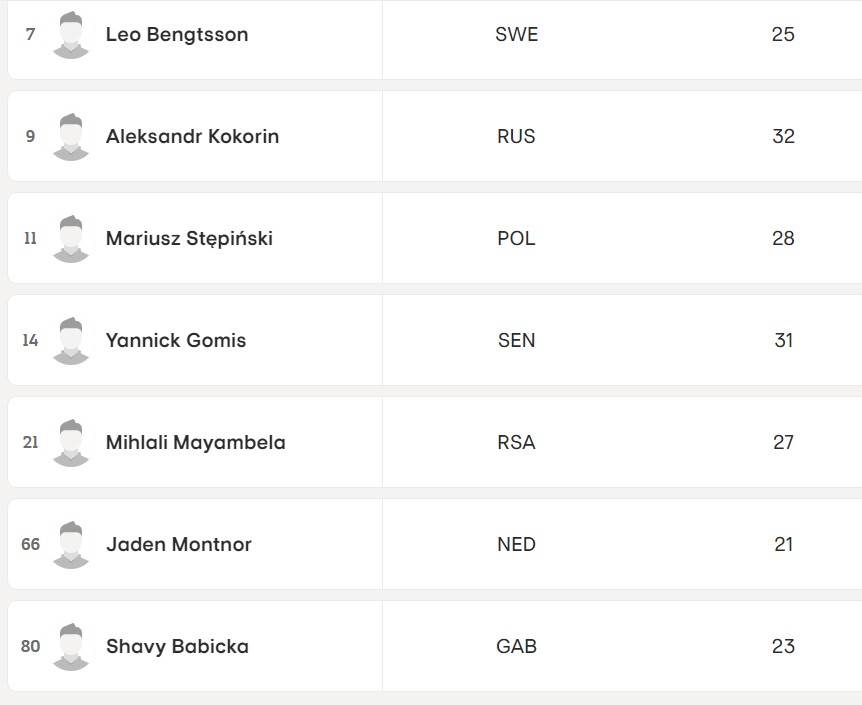The width and height of the screenshot is (862, 705).
Task: Select the Yannick Gomis name link
Action: [x=176, y=341]
